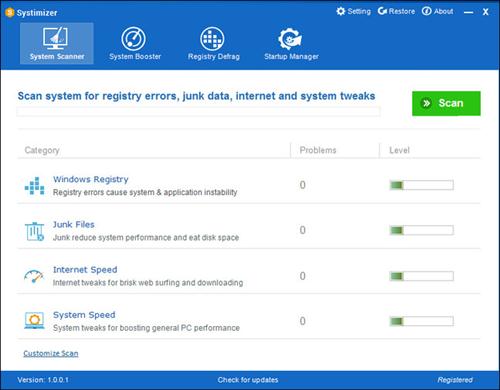This screenshot has height=390, width=500.
Task: Select the Internet Speed category title
Action: click(85, 270)
